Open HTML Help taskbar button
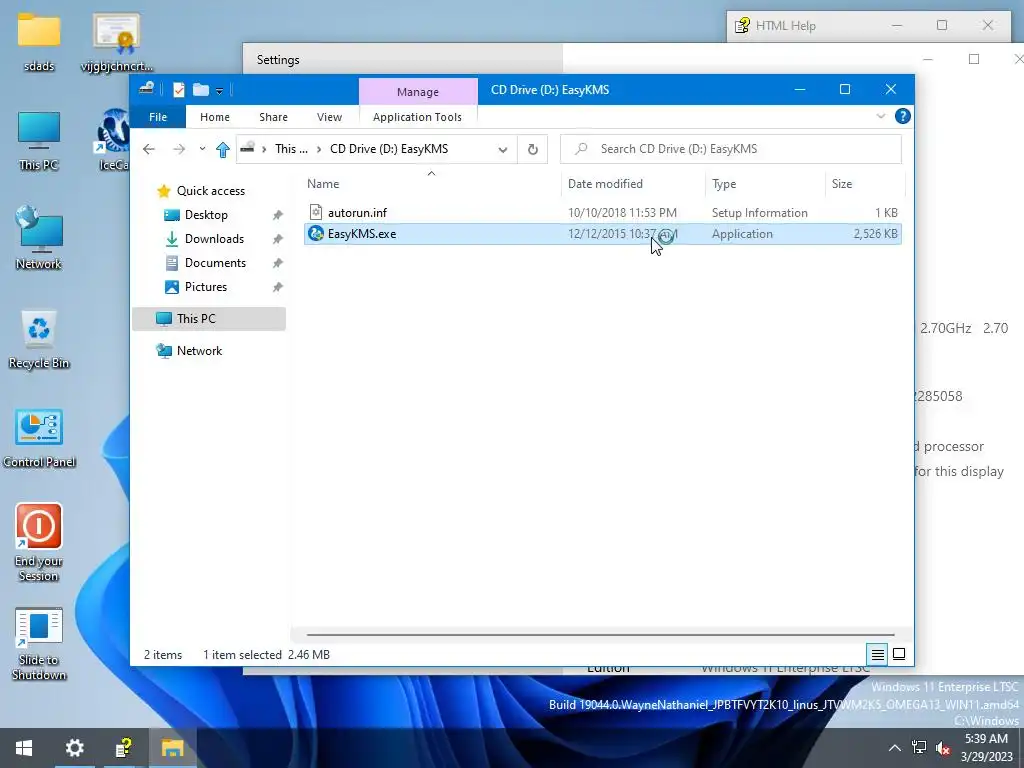Screen dimensions: 1024x768 coord(123,748)
